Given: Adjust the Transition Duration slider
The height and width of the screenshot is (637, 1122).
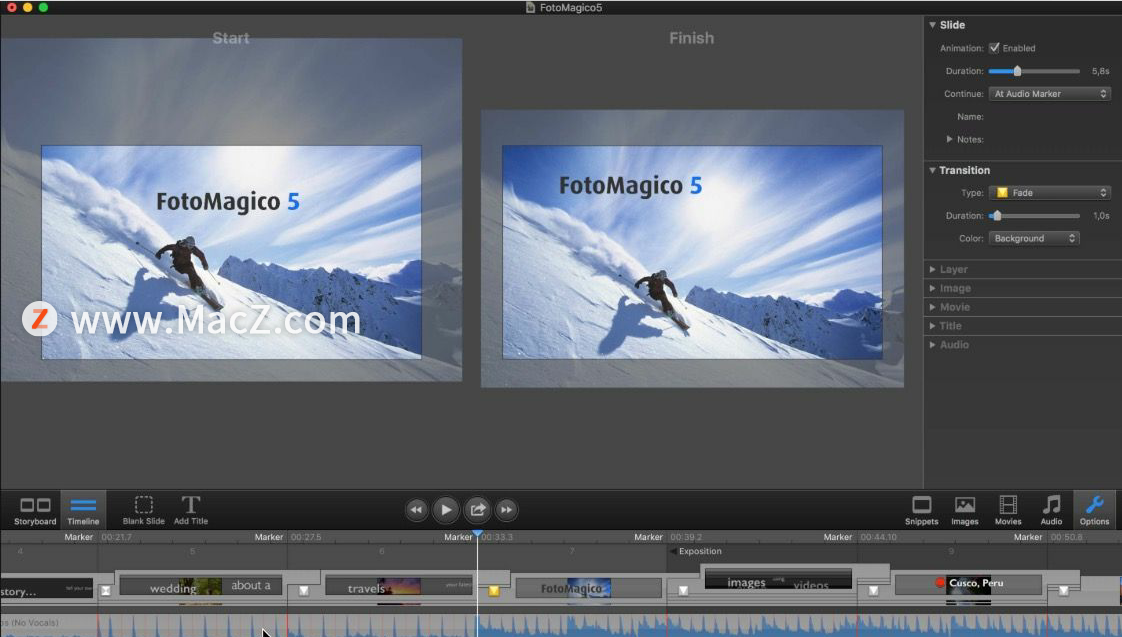Looking at the screenshot, I should point(1033,215).
